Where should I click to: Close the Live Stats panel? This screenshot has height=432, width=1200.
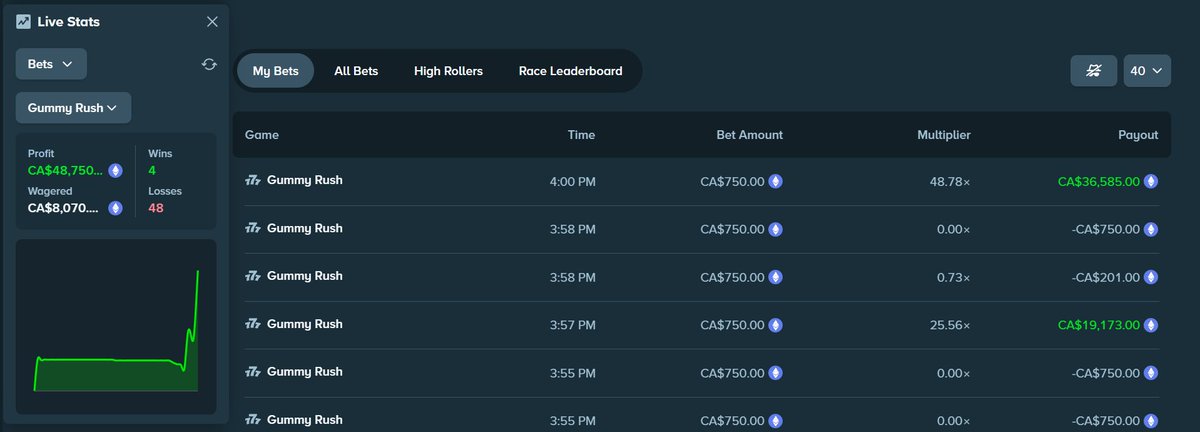pos(212,21)
